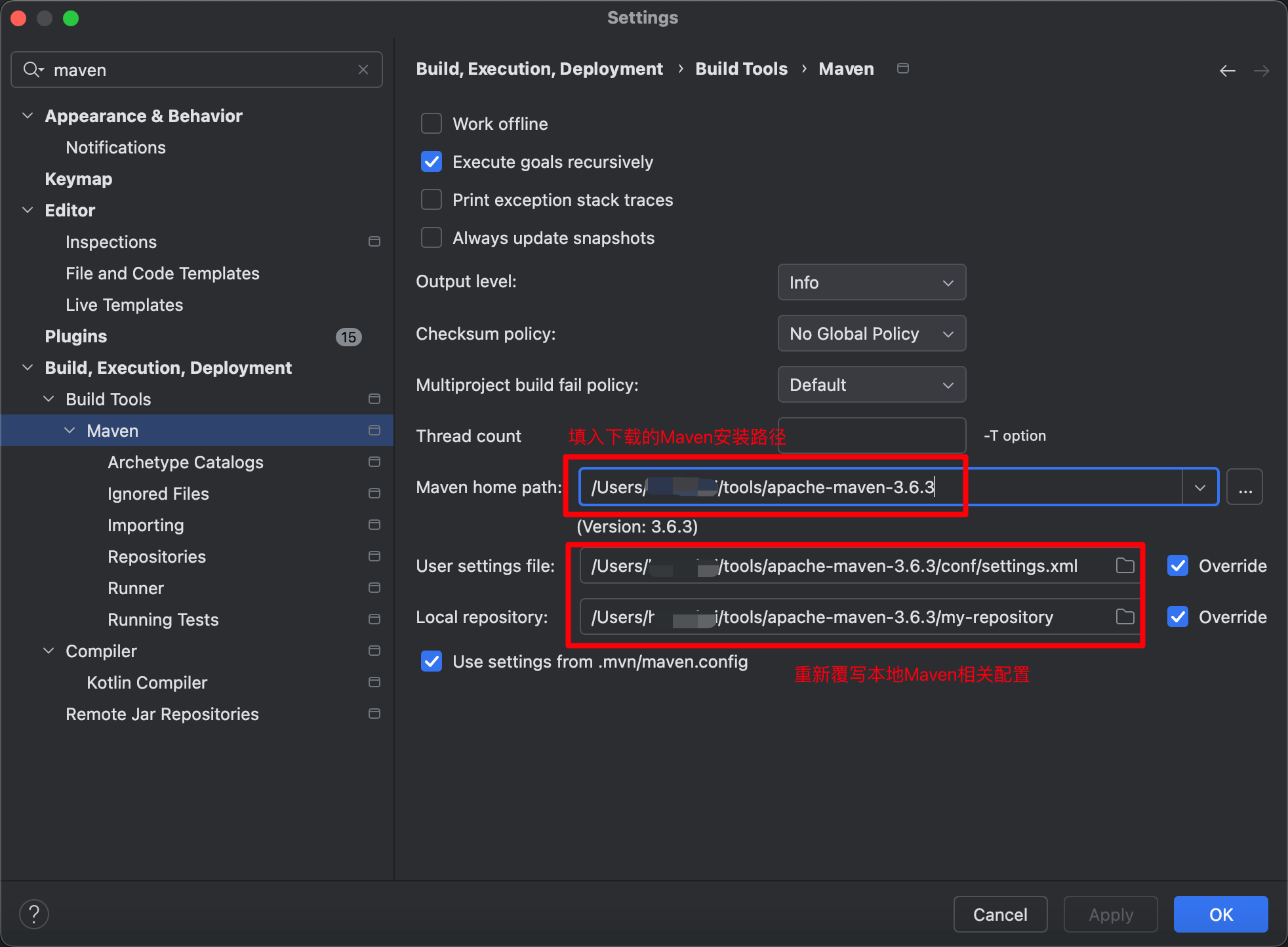The image size is (1288, 947).
Task: Open the browse (...) button for Maven home path
Action: (x=1245, y=487)
